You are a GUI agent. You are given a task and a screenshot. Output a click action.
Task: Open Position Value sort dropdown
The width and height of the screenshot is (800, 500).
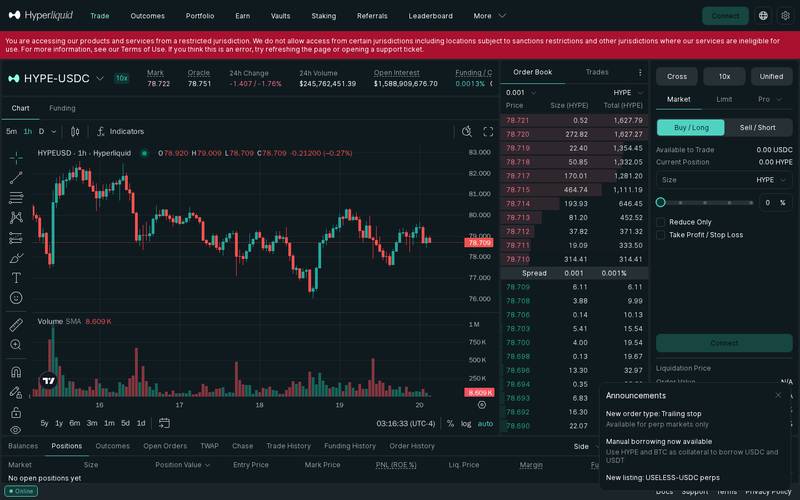(183, 465)
